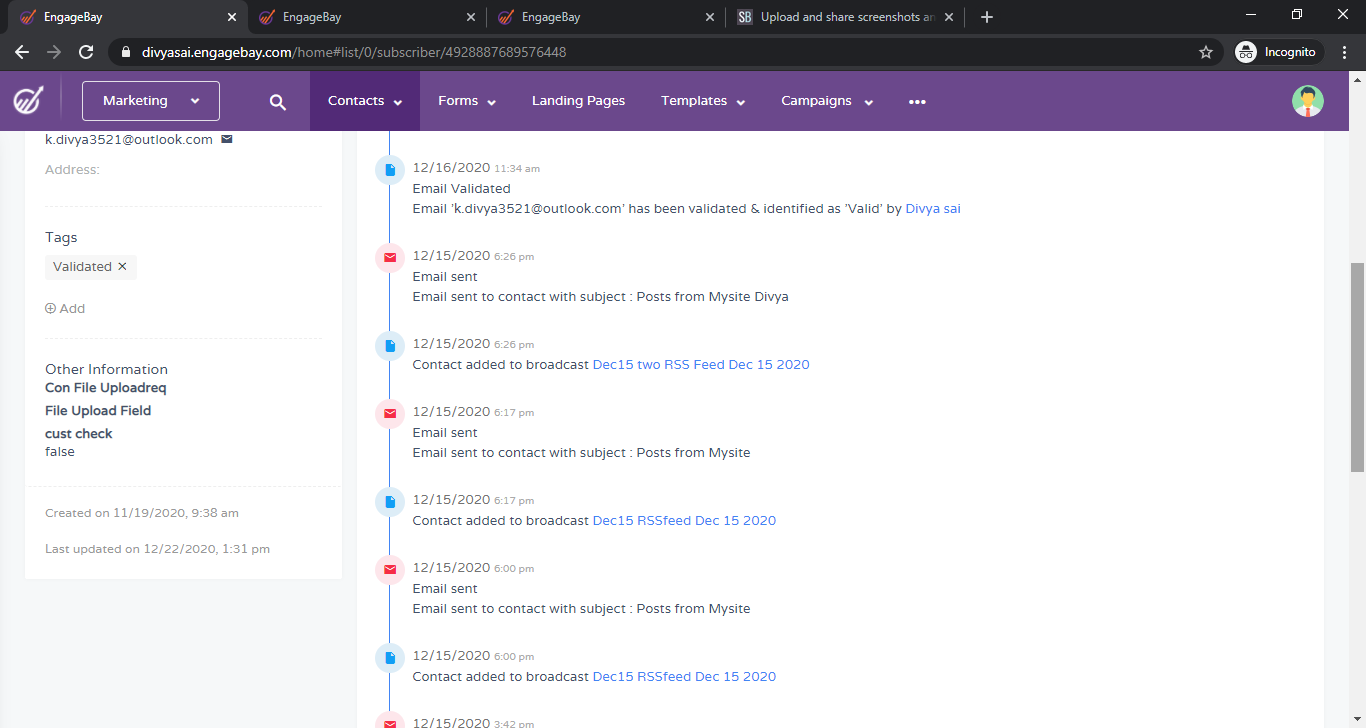1366x728 pixels.
Task: Click the Last updated on 12/22/2020 text
Action: click(x=157, y=549)
